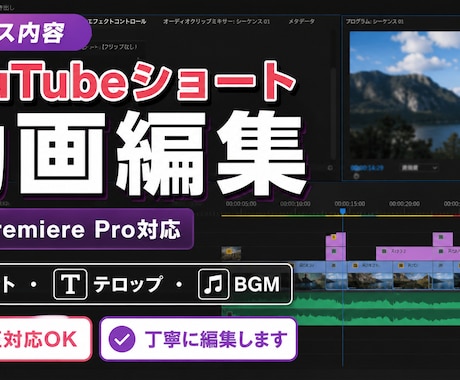Image resolution: width=460 pixels, height=380 pixels.
Task: Click the 00:00:05:00 mark on the timeline ruler
Action: click(x=241, y=203)
